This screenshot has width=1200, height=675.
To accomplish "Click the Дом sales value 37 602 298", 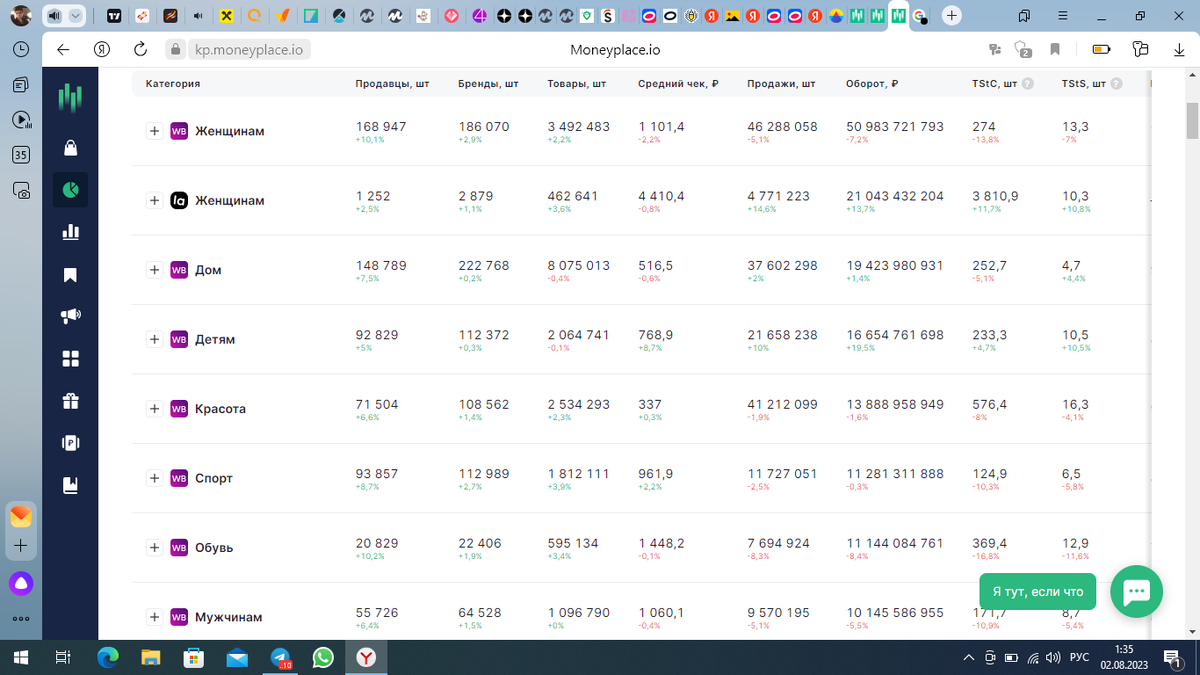I will coord(782,266).
